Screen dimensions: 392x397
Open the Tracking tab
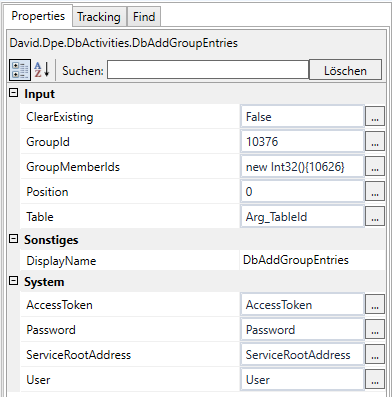point(99,17)
